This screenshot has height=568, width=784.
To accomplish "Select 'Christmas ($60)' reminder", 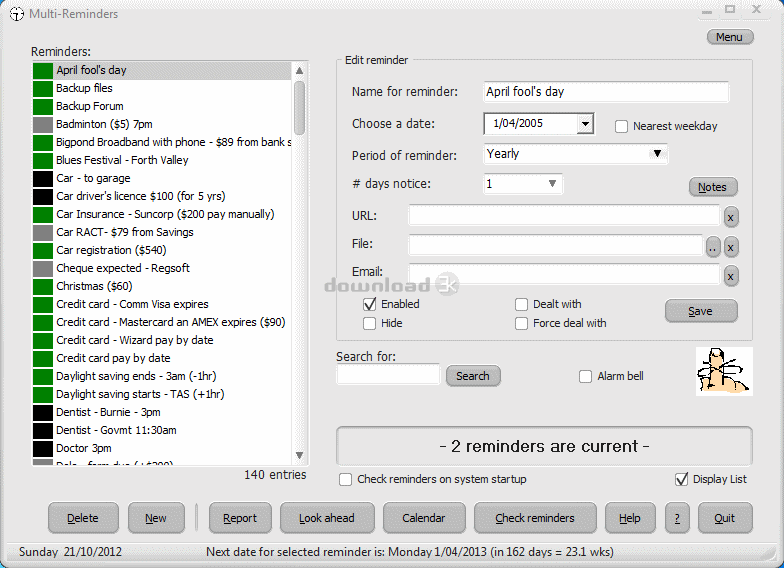I will click(162, 286).
